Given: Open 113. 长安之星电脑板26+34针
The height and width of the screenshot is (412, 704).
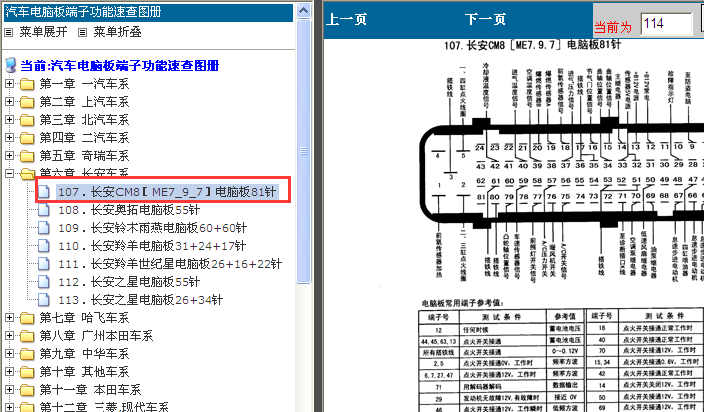Looking at the screenshot, I should [x=141, y=299].
